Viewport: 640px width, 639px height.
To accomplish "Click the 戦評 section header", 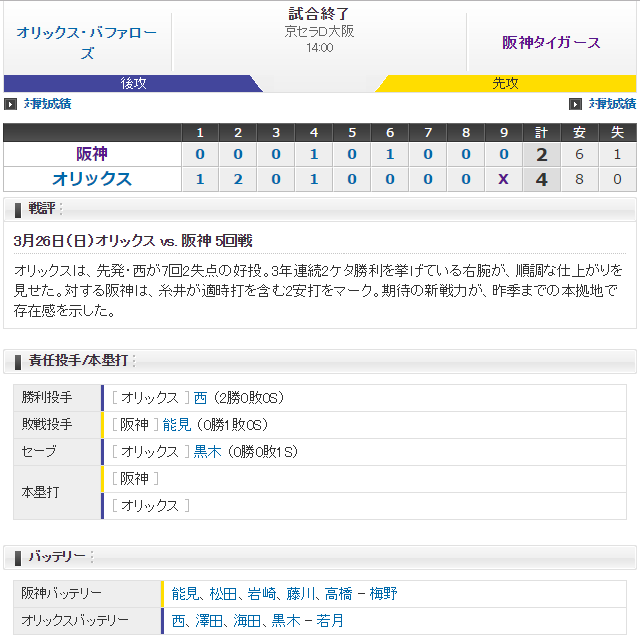I will 320,209.
